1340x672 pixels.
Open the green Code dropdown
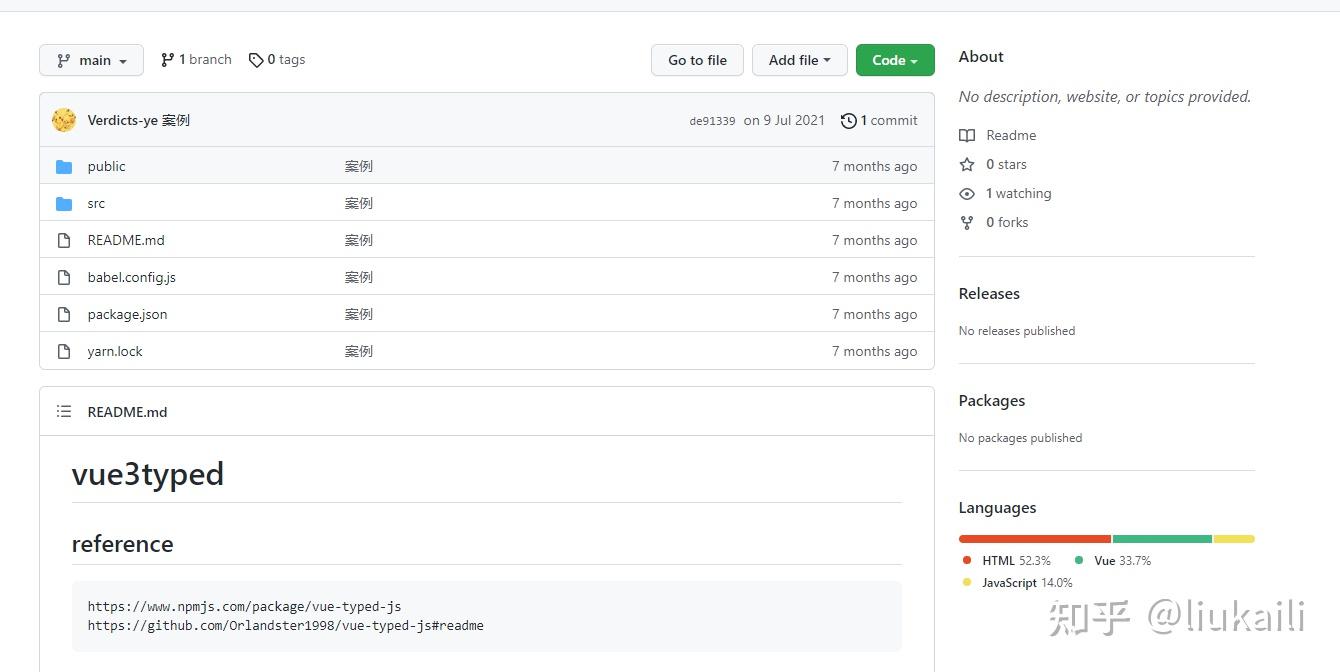[x=895, y=60]
